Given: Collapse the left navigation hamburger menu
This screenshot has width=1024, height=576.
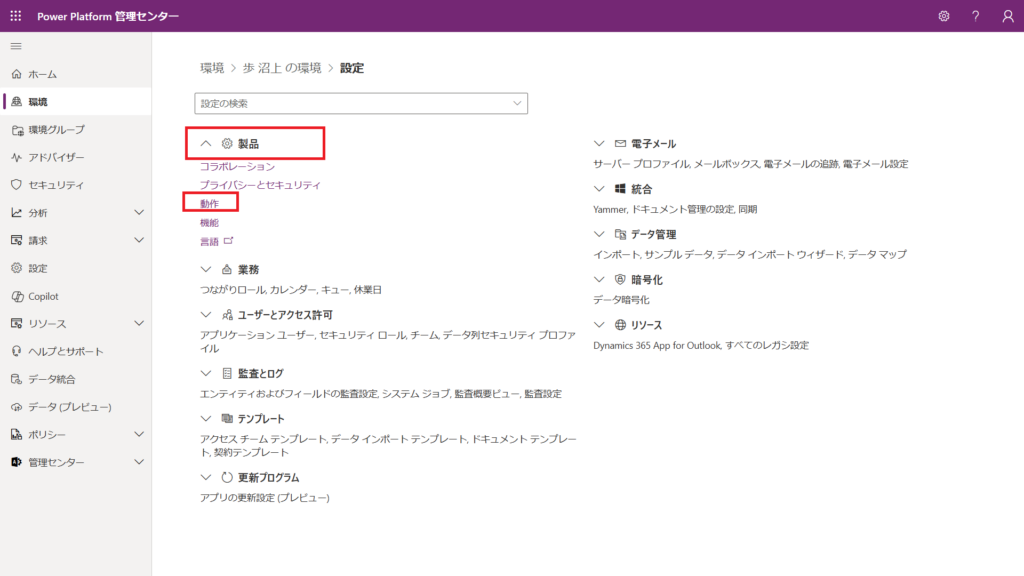Looking at the screenshot, I should 16,47.
